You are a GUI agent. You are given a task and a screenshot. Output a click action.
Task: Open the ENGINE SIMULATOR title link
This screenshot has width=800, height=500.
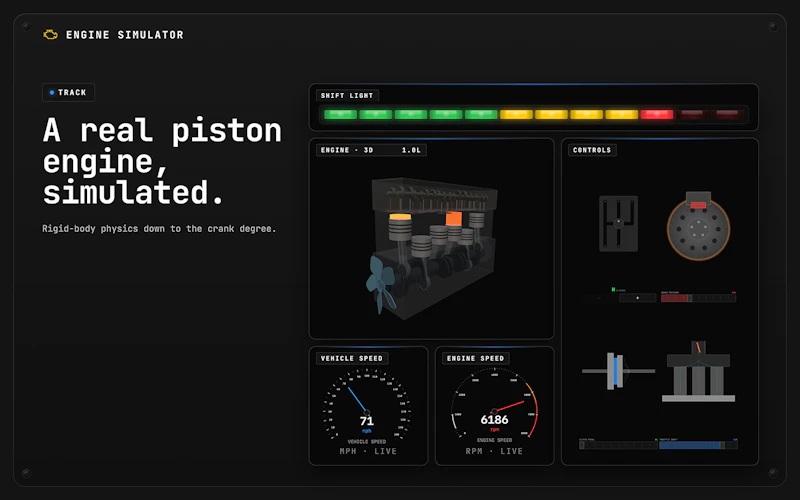click(124, 35)
